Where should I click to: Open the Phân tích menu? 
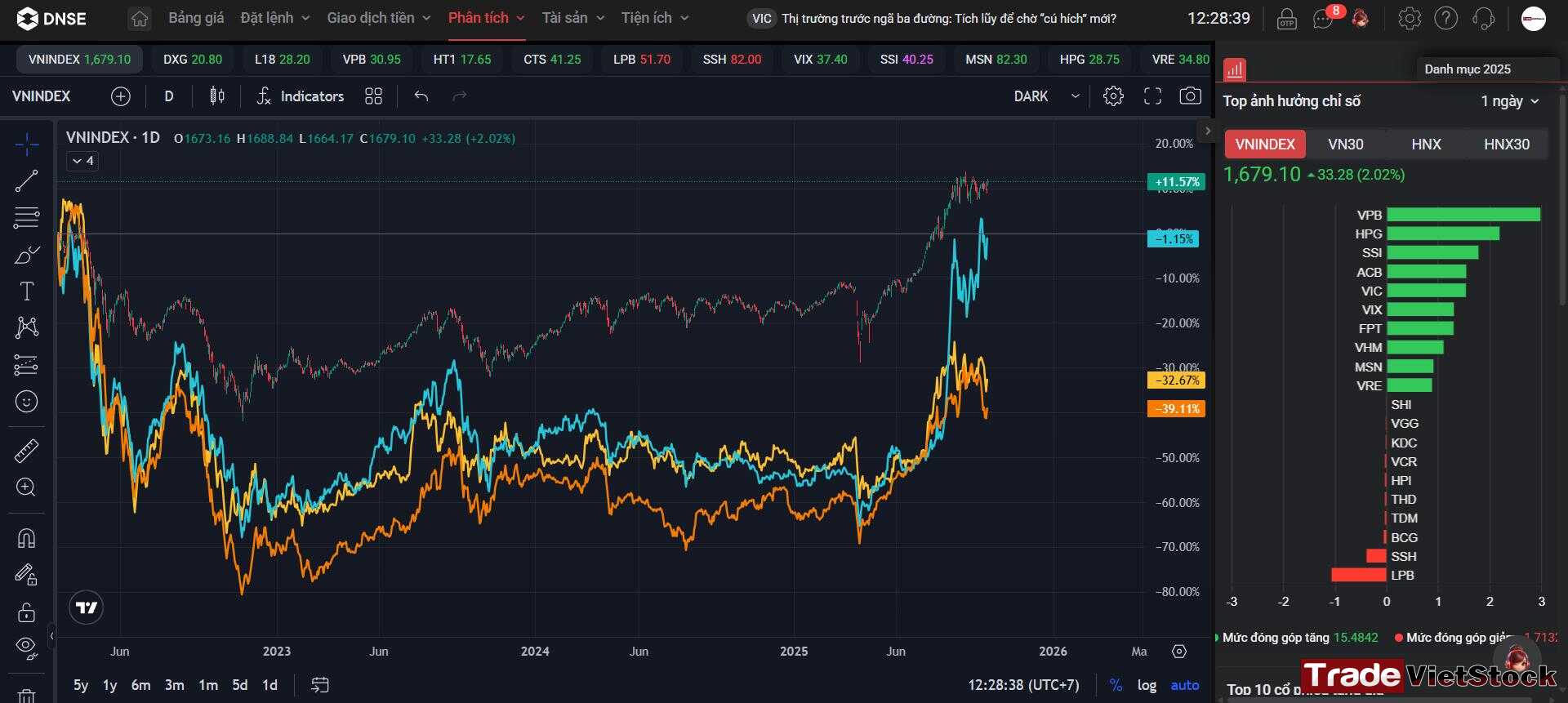[x=487, y=18]
